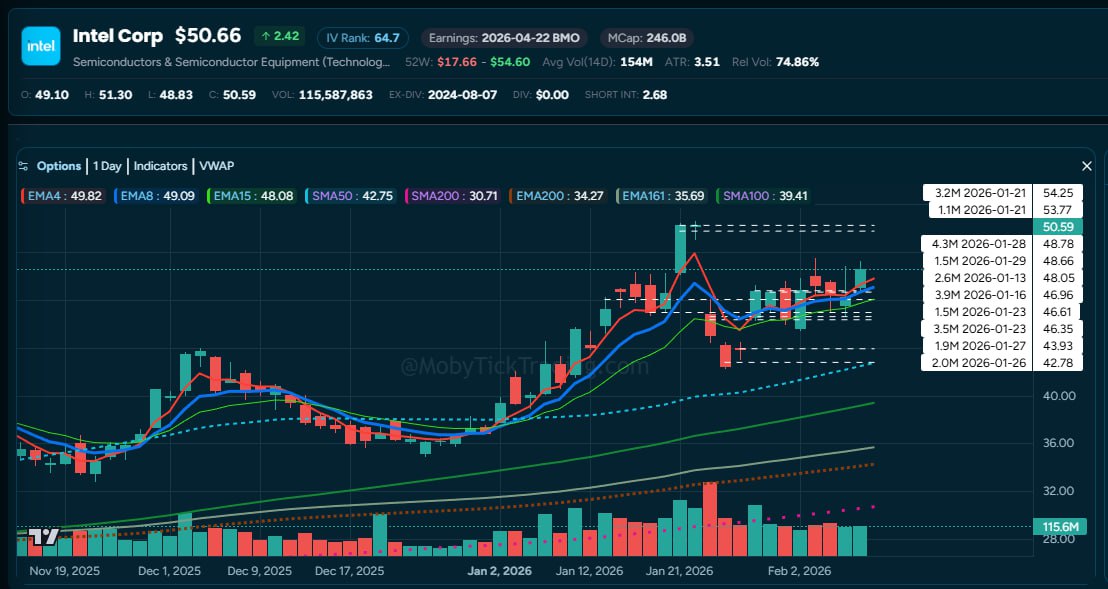Click the Earnings 2026-04-22 BMO badge
The image size is (1108, 589).
point(504,37)
